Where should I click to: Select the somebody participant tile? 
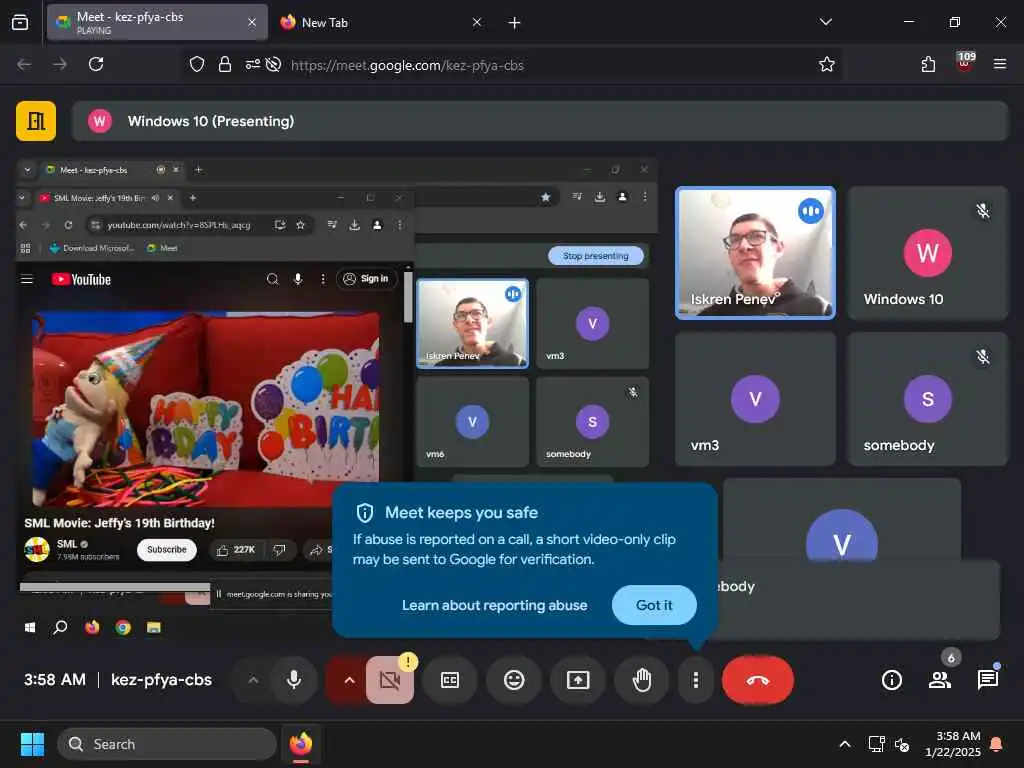(x=927, y=399)
